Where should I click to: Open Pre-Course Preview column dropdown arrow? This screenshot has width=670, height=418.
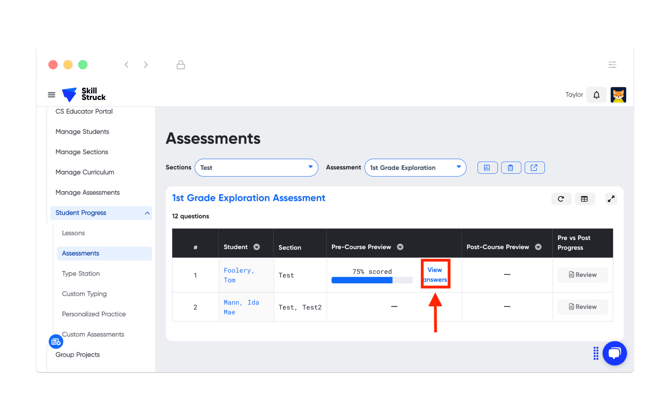coord(400,247)
